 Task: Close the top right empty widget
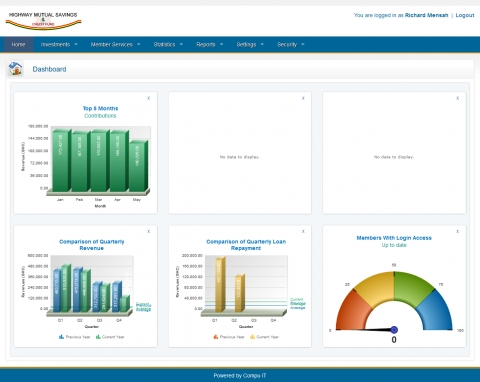pyautogui.click(x=458, y=98)
